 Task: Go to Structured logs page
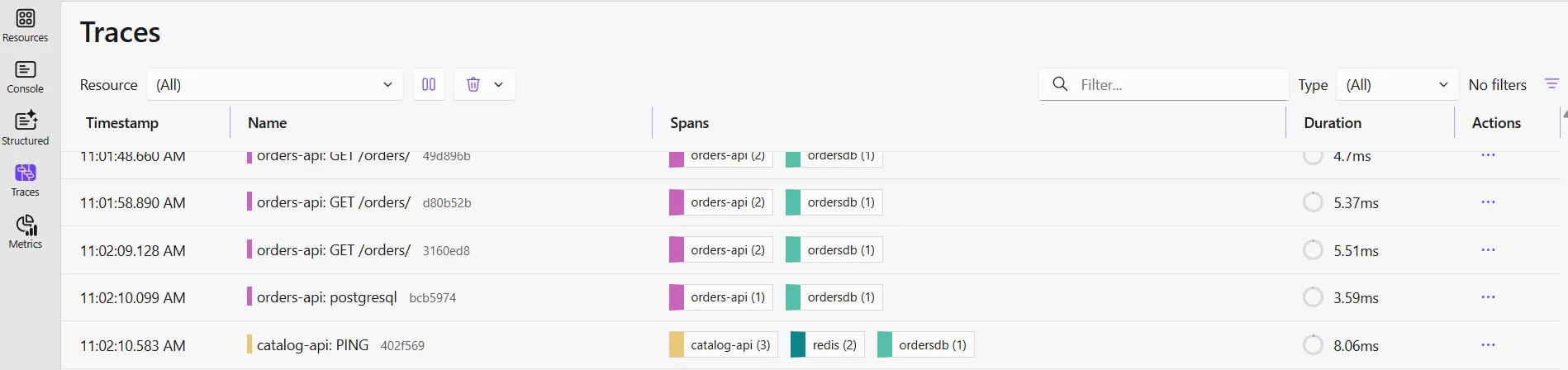[x=26, y=128]
